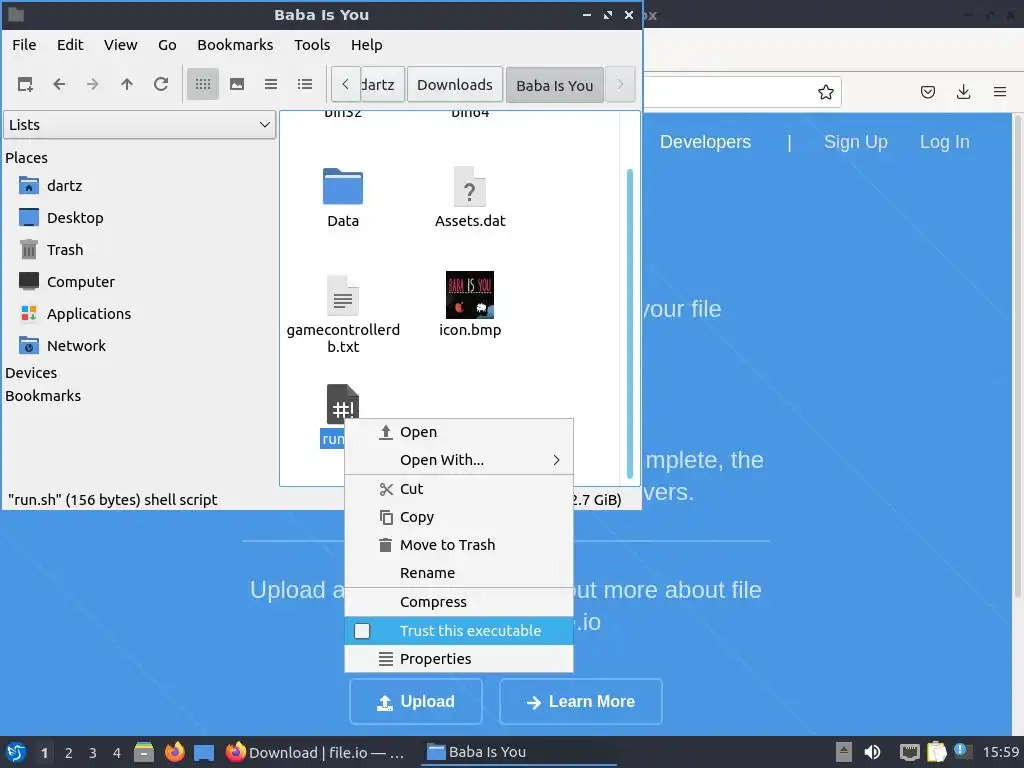Launch Firefox from the taskbar quick launcher

[174, 752]
